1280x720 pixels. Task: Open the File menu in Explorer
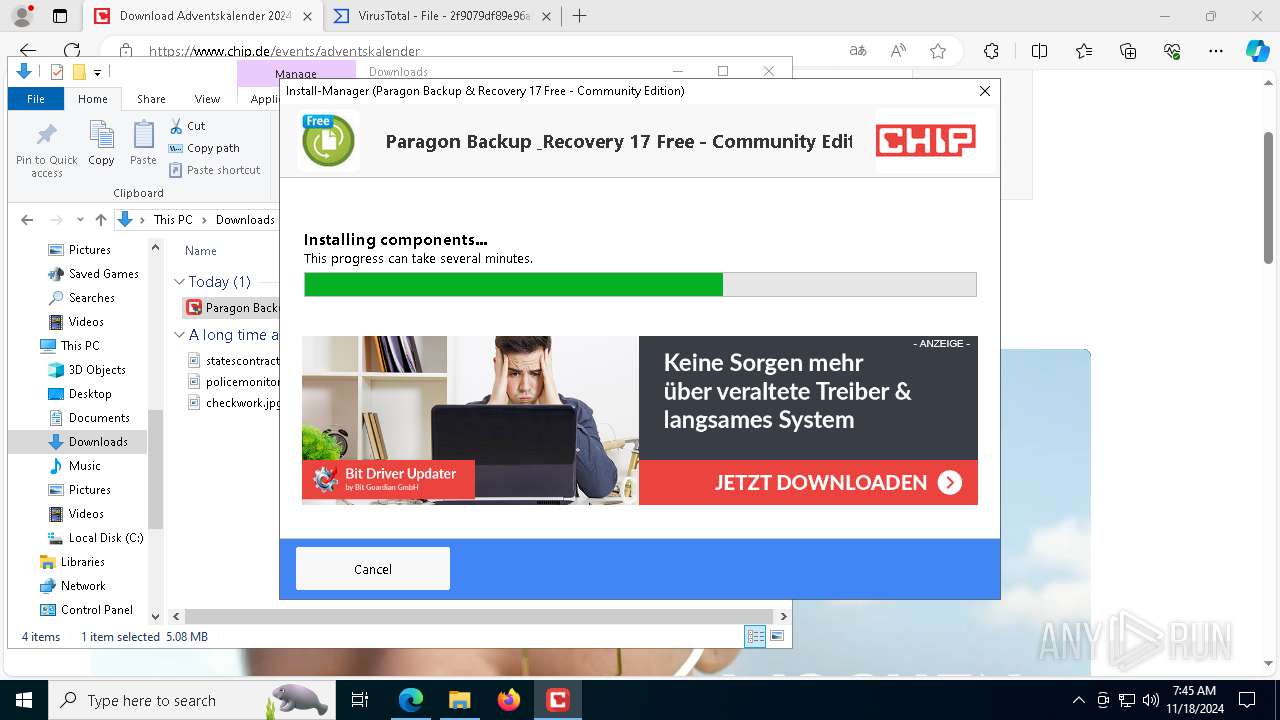36,99
